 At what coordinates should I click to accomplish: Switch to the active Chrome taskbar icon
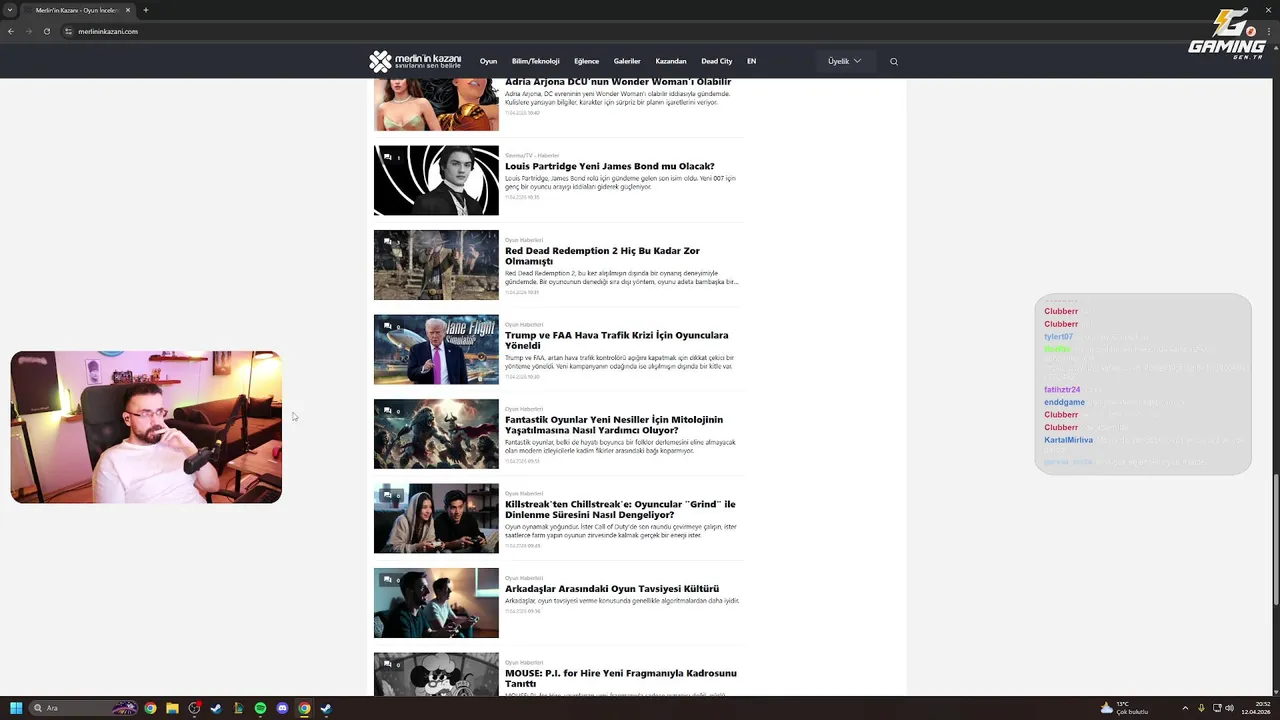(304, 708)
